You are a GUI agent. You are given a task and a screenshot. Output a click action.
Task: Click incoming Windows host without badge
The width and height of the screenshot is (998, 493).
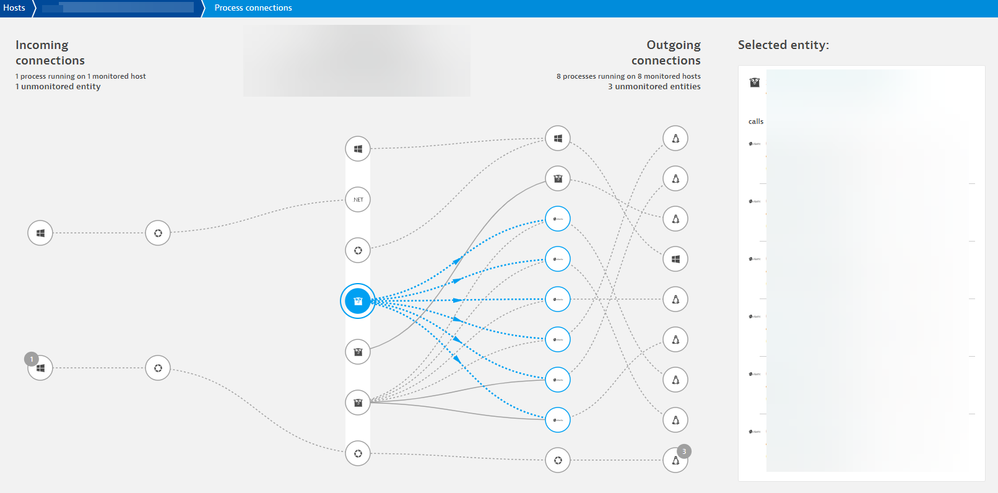40,233
